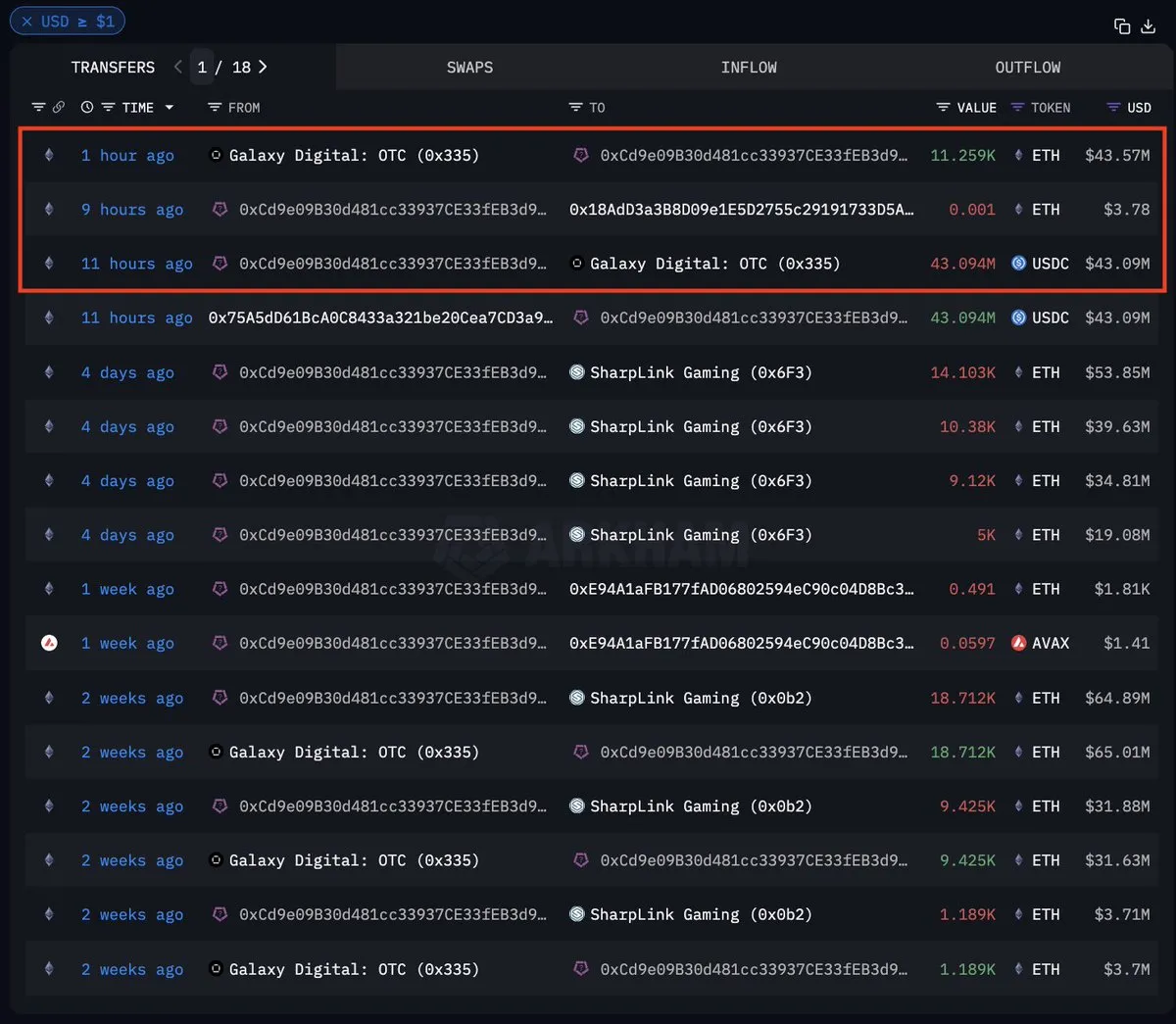
Task: Click the $43.57M USD amount
Action: (x=1117, y=155)
